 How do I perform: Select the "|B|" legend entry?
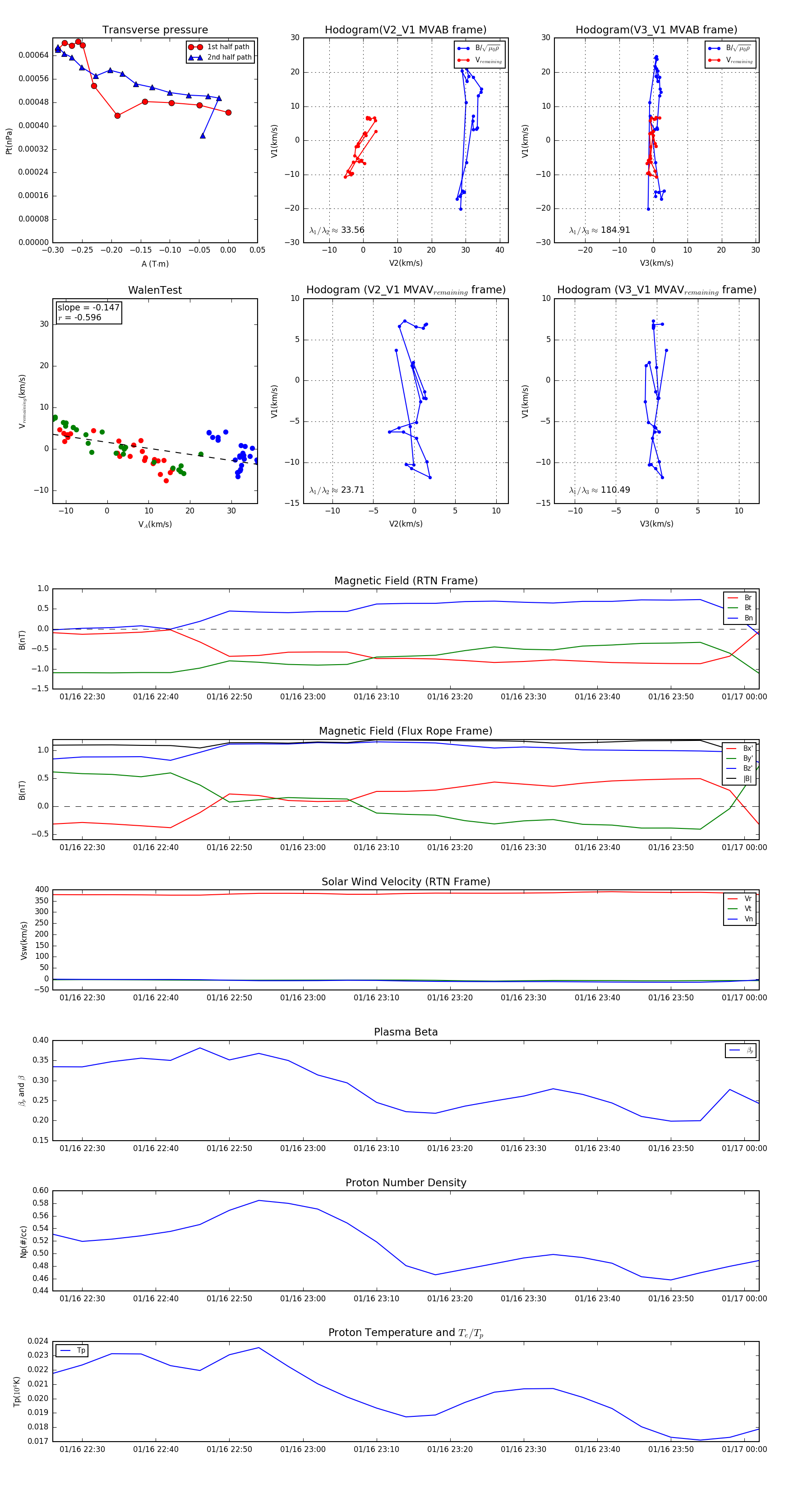(739, 779)
